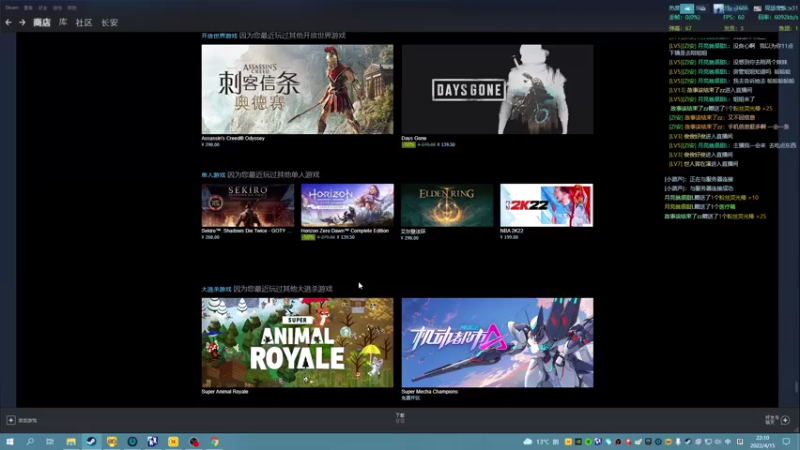The width and height of the screenshot is (800, 450).
Task: Click the red round taskbar icon
Action: pos(194,441)
